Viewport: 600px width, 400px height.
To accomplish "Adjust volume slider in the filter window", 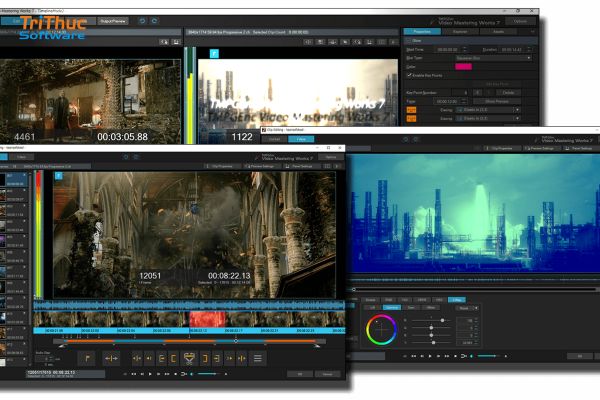I will tap(488, 356).
